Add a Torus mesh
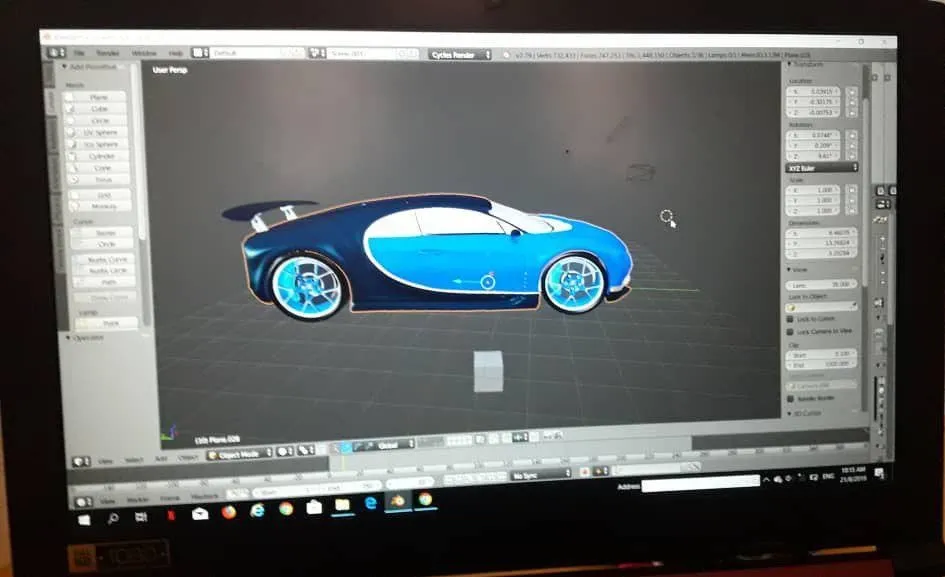 coord(100,180)
